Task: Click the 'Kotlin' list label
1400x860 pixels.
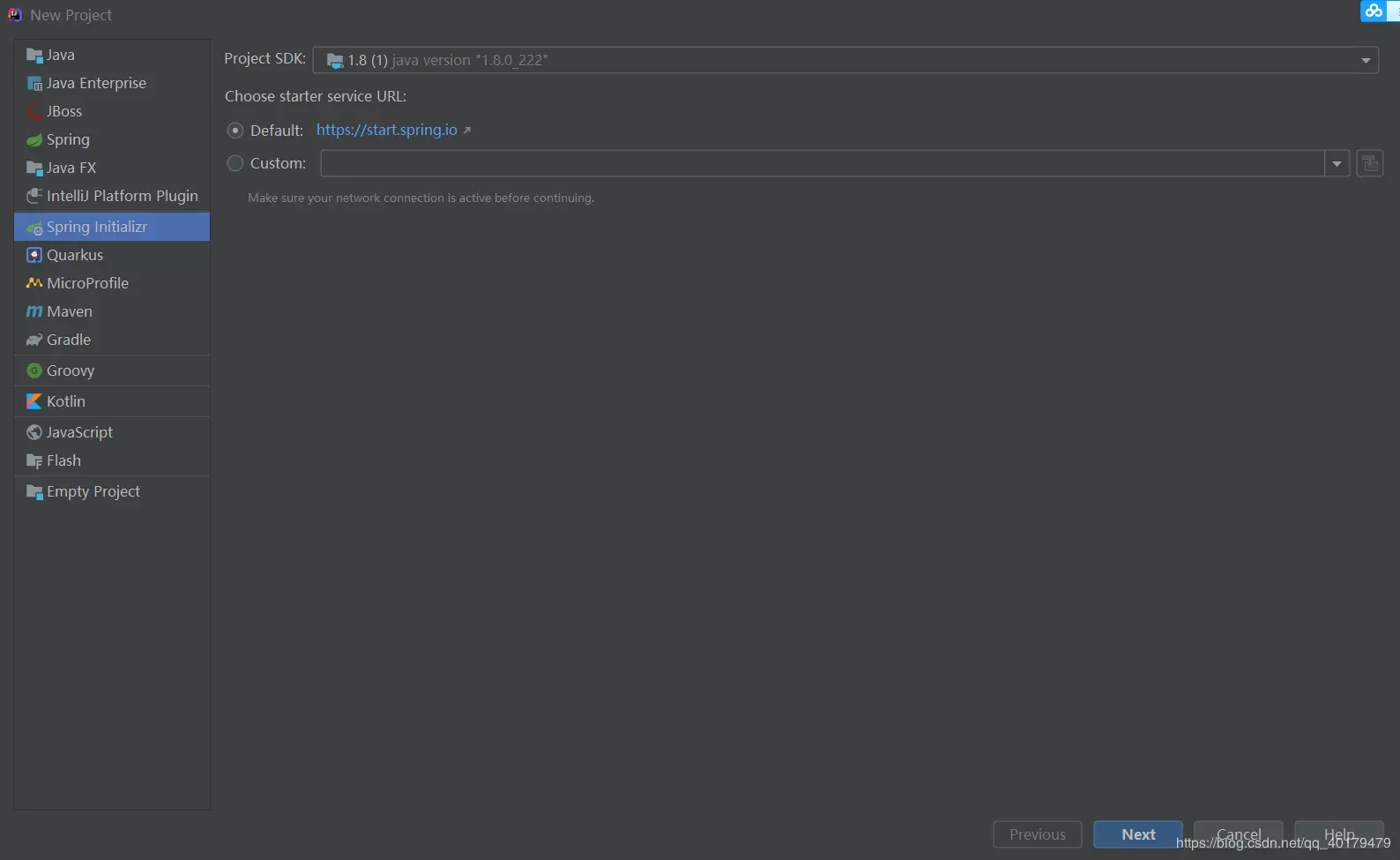Action: (66, 401)
